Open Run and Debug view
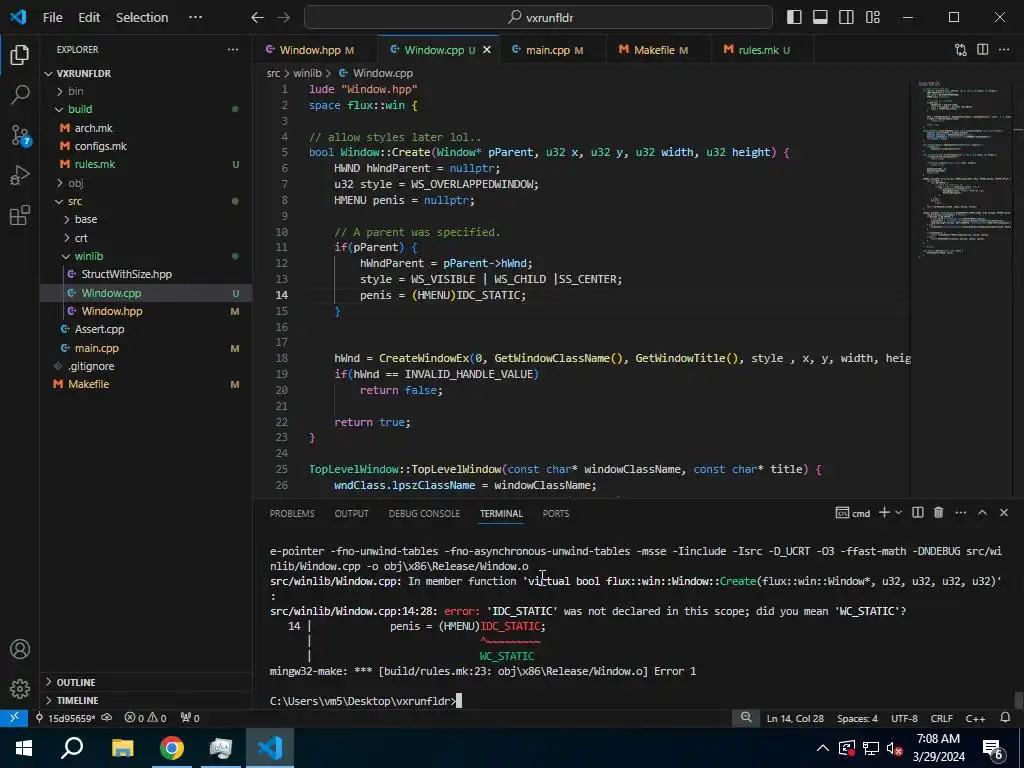 click(20, 175)
